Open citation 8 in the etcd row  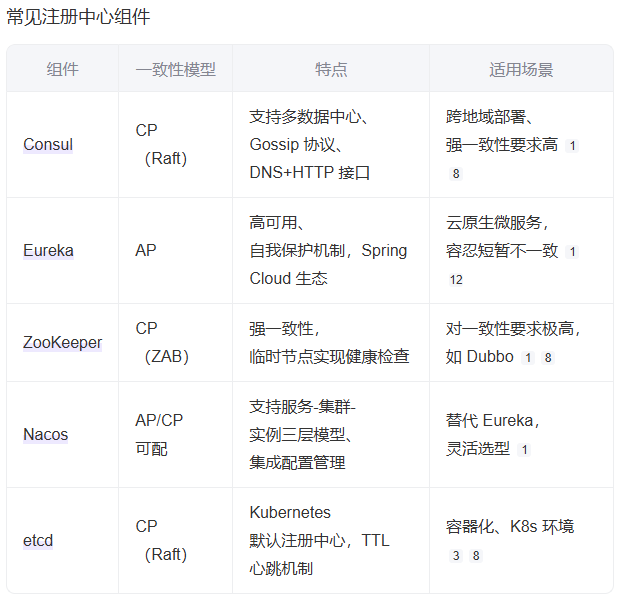(476, 556)
